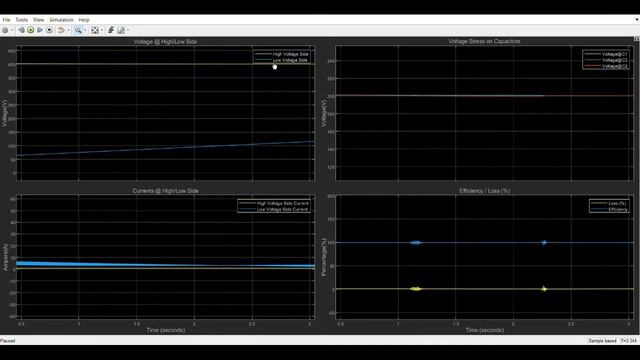Expand the Configuration Properties dropdown arrow

click(x=11, y=30)
